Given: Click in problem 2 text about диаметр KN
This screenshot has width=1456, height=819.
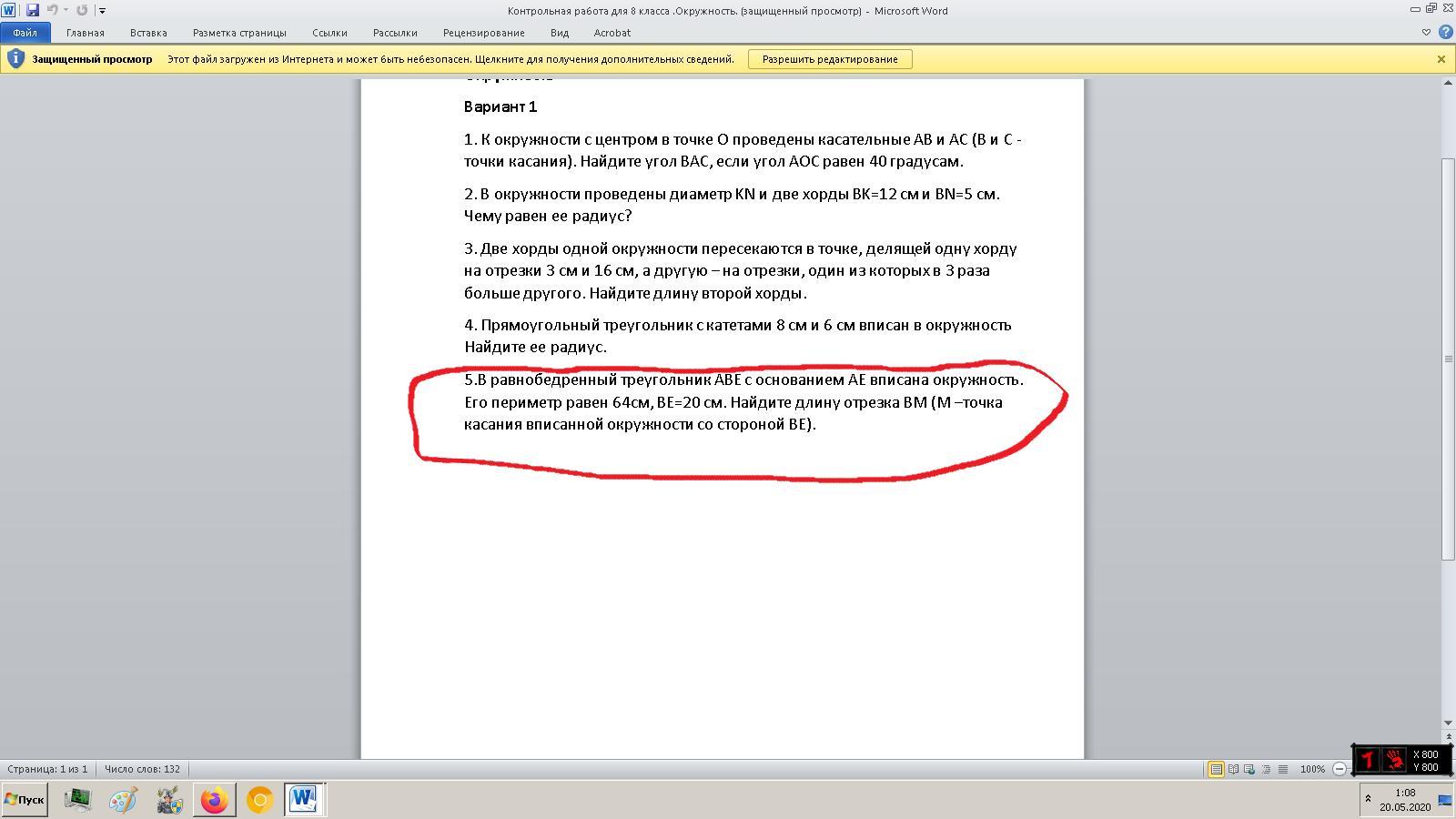Looking at the screenshot, I should 732,205.
